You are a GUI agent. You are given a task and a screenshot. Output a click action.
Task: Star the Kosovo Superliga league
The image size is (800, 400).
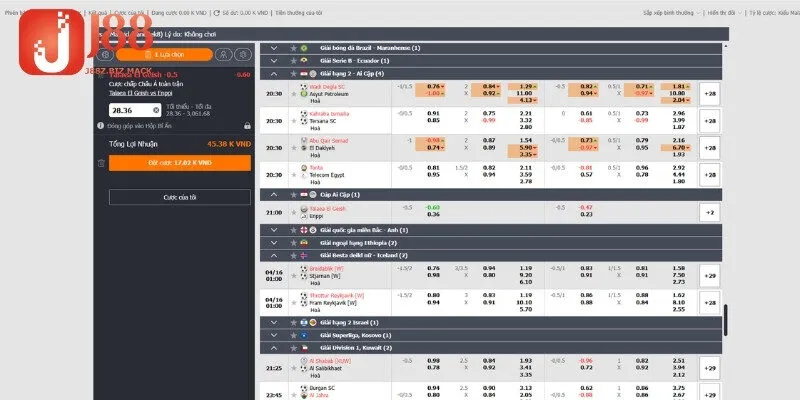(293, 334)
